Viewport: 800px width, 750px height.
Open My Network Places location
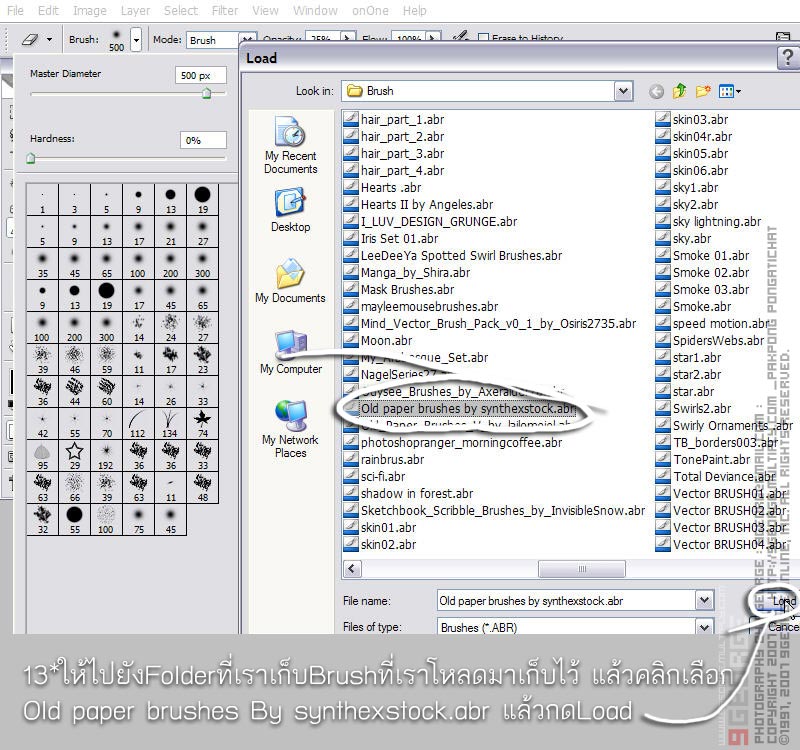point(290,429)
